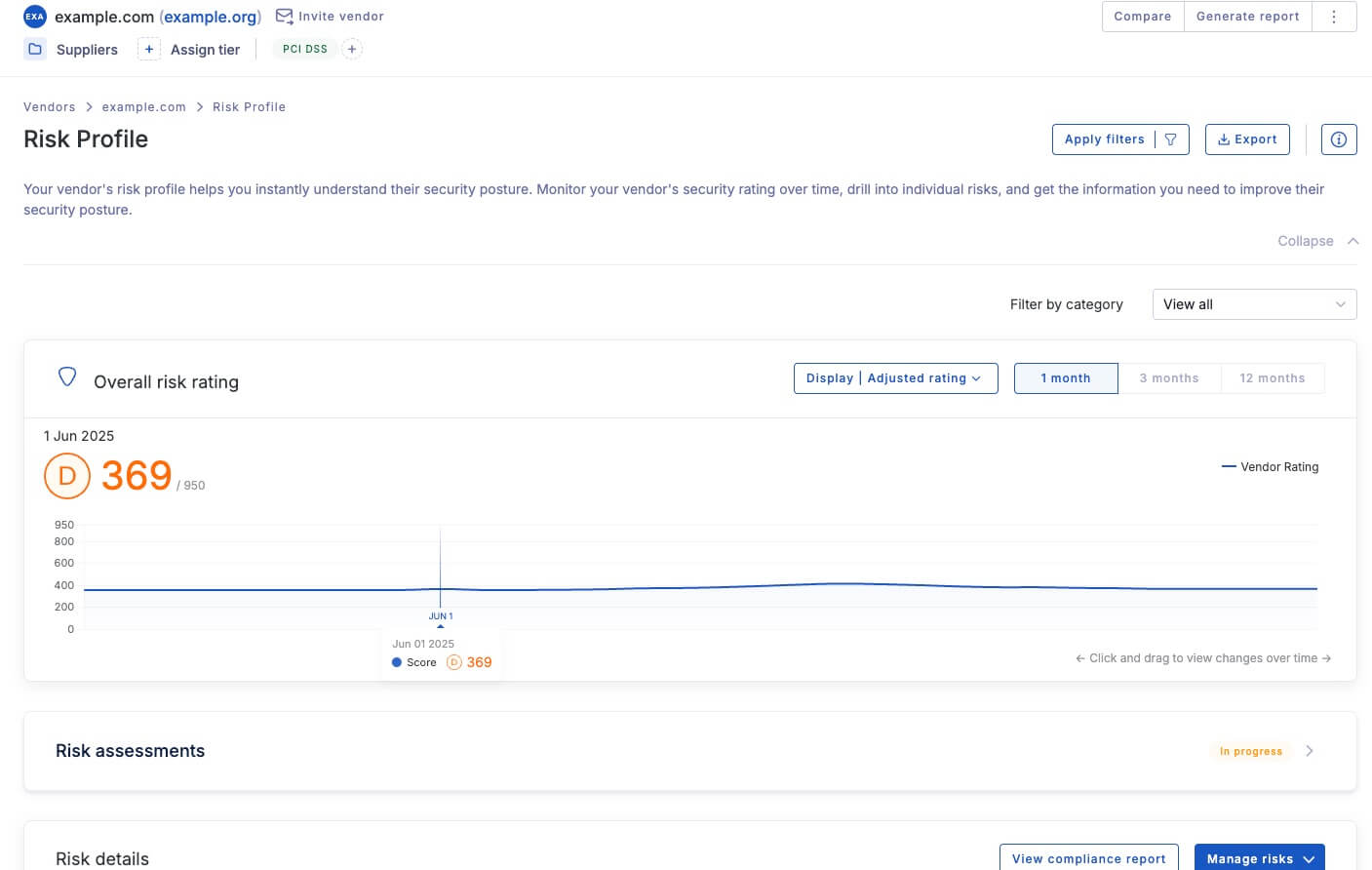
Task: Click the Suppliers folder icon
Action: (x=35, y=49)
